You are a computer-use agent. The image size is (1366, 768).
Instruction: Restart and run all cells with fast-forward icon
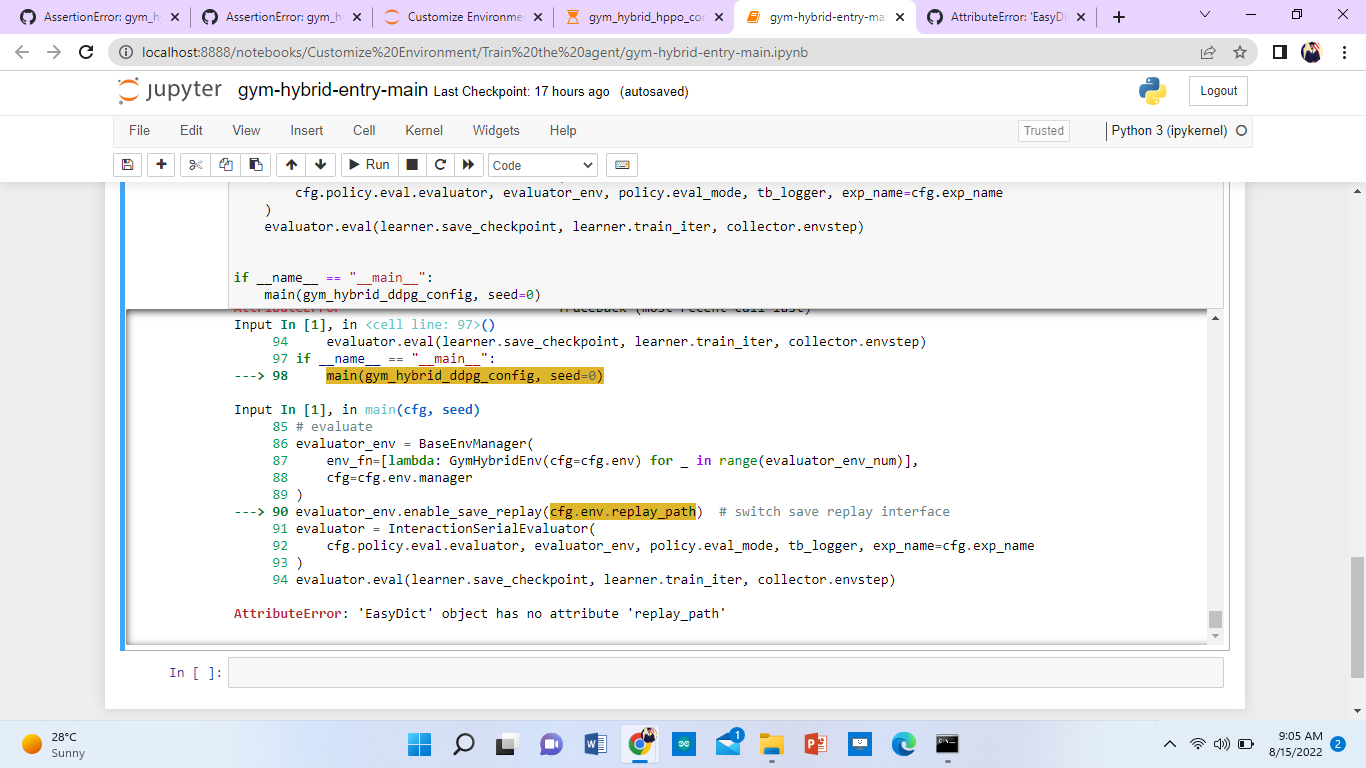466,164
